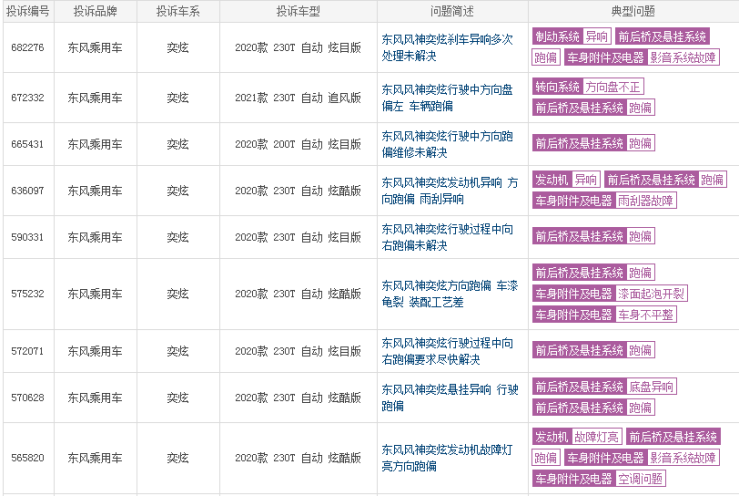
Task: Click complaint number 565820
Action: coord(27,458)
